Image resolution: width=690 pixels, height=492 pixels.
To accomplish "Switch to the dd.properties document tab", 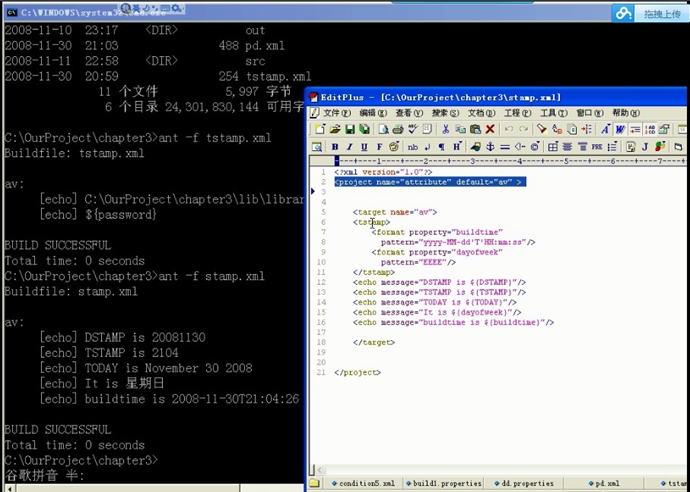I will point(524,483).
